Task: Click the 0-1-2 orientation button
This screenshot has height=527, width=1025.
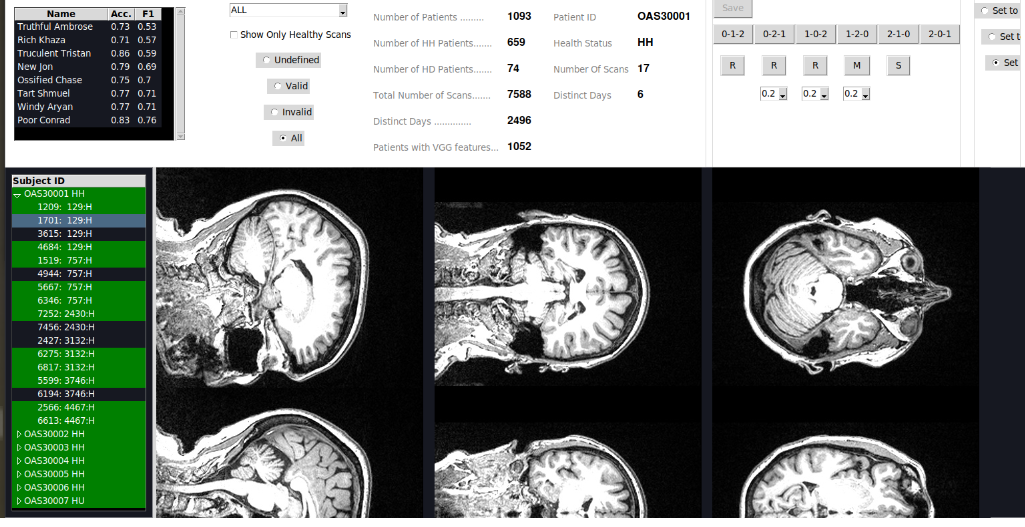Action: 732,34
